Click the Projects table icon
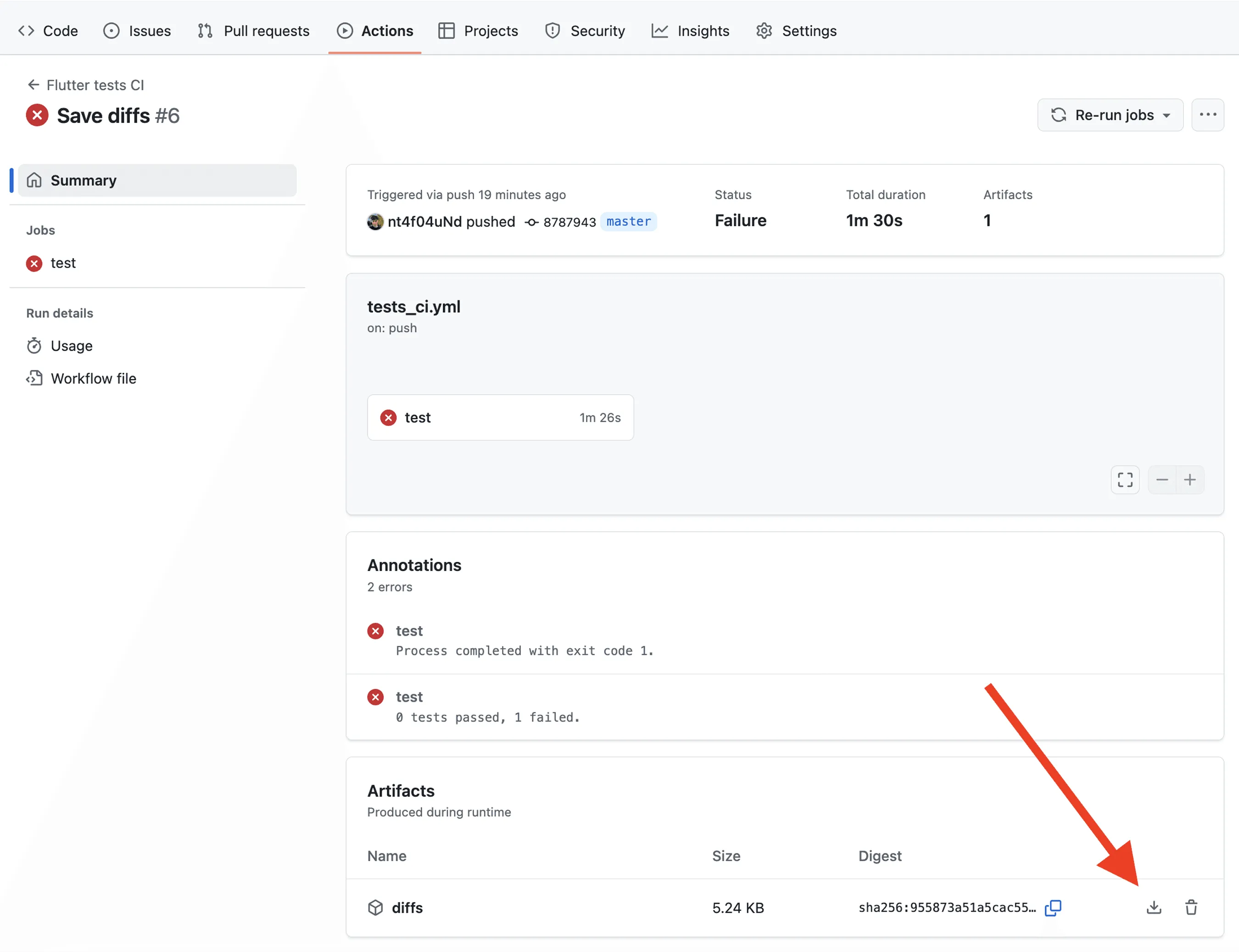The image size is (1239, 952). pyautogui.click(x=446, y=31)
